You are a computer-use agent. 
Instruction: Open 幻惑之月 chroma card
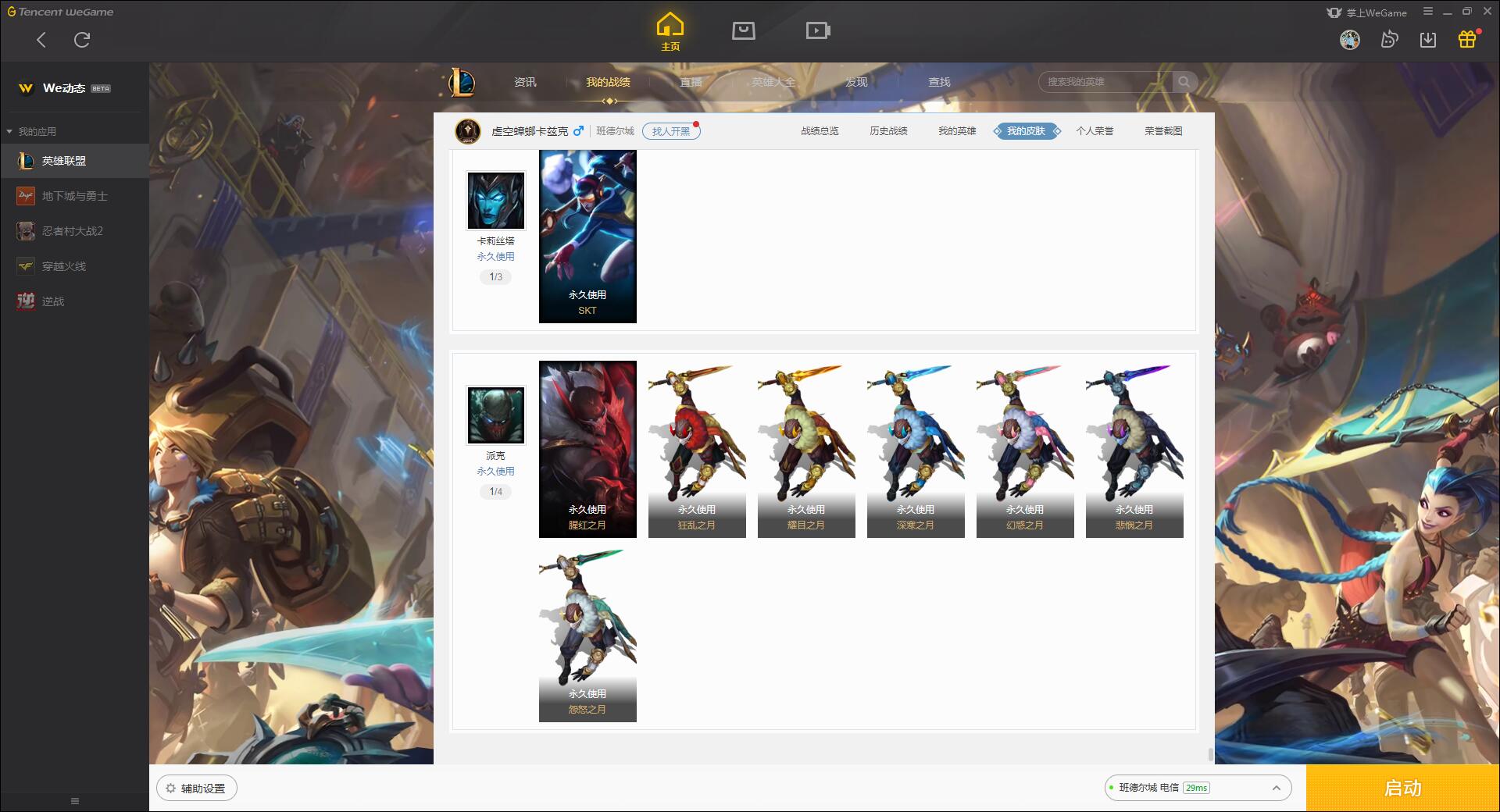[x=1025, y=449]
